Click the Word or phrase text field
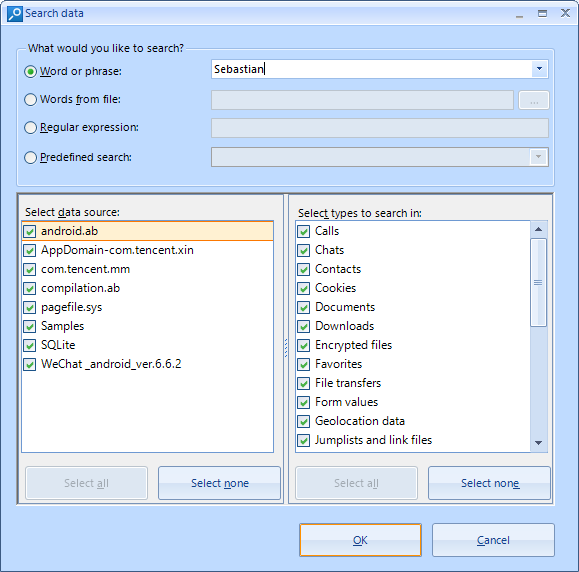This screenshot has height=572, width=579. [371, 69]
